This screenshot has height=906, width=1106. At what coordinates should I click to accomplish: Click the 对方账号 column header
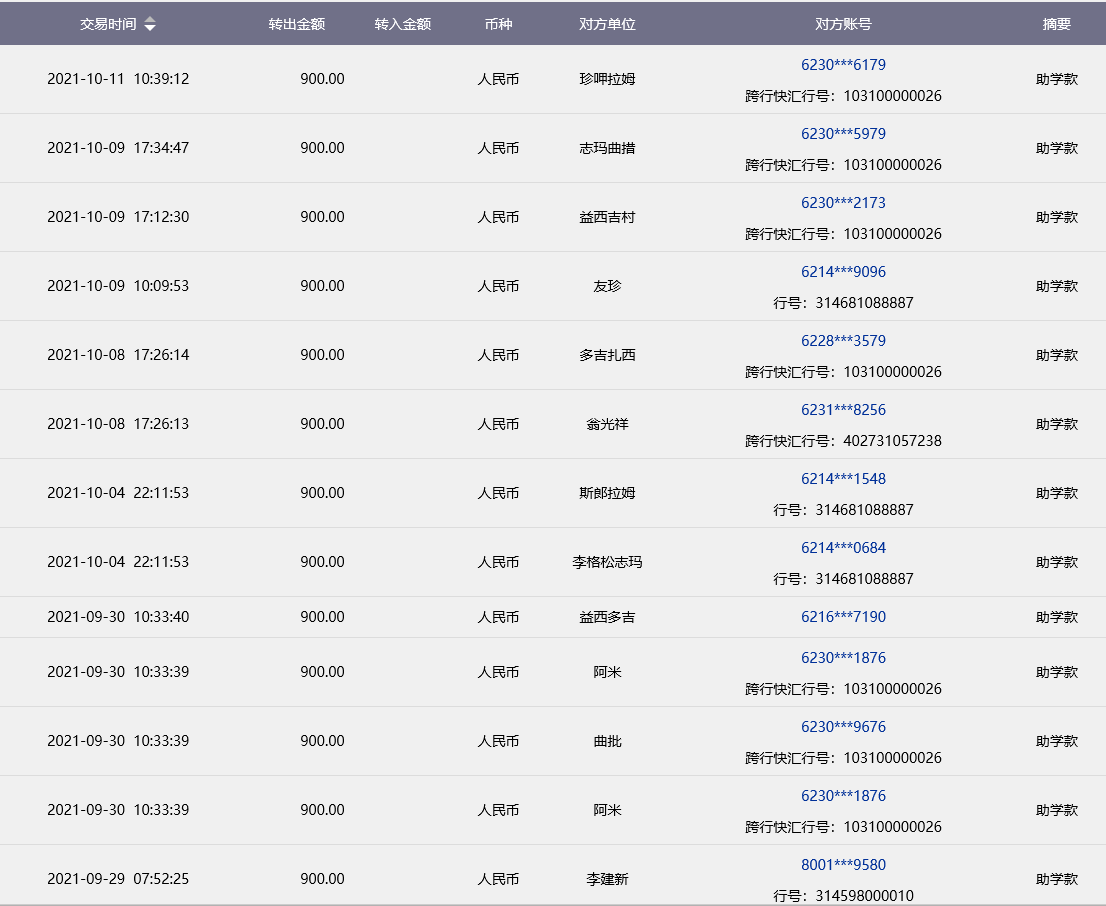point(843,24)
